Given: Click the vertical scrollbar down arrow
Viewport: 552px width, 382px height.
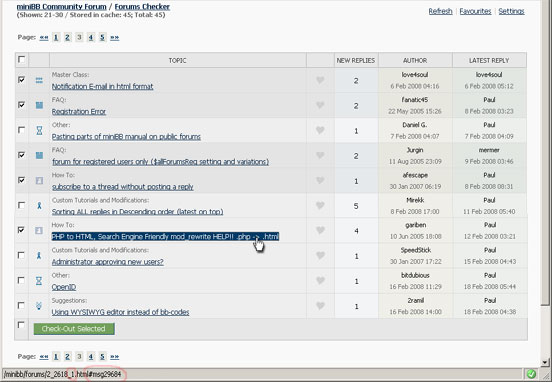Looking at the screenshot, I should click(545, 362).
